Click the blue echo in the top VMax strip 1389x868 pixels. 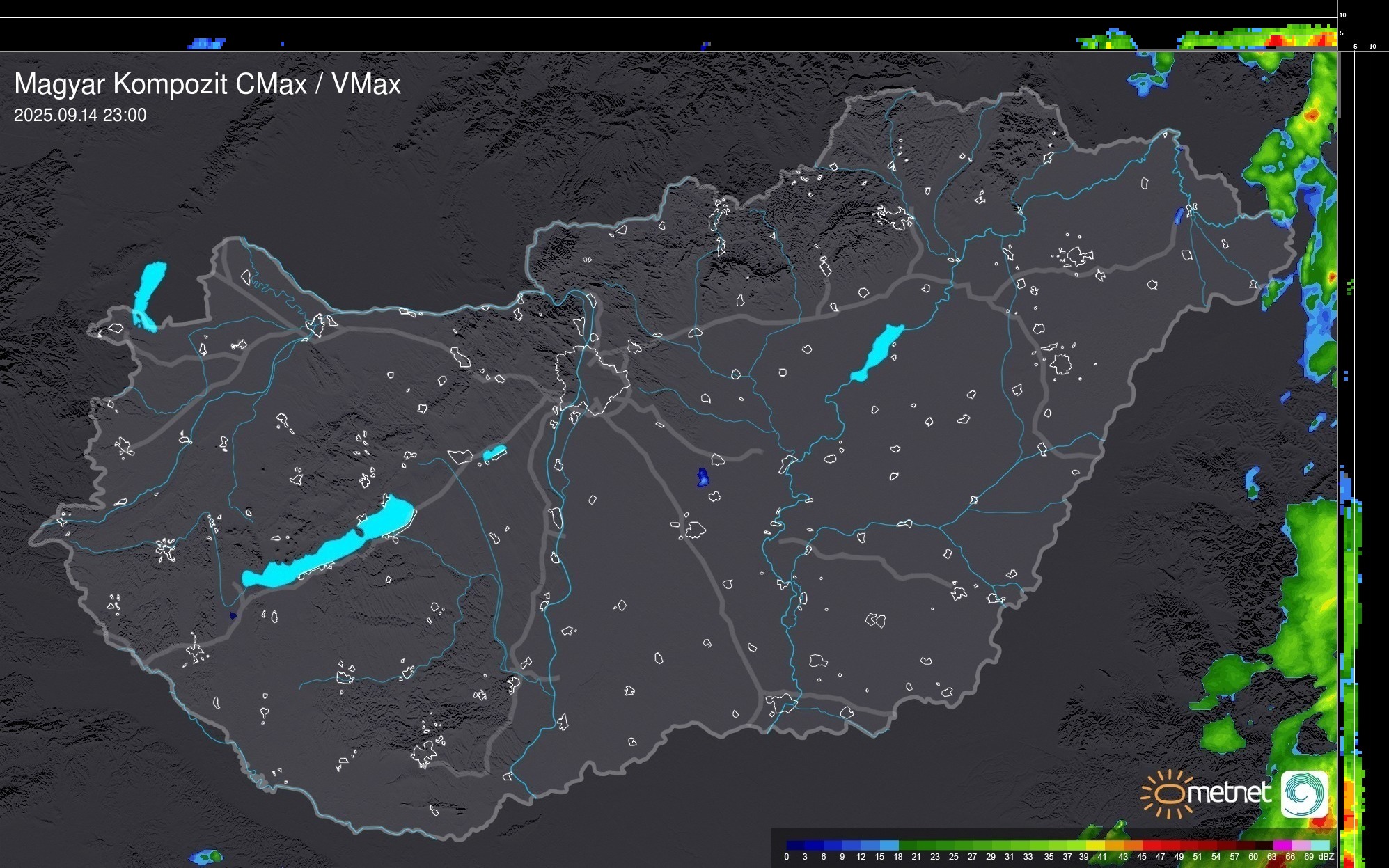pos(207,44)
